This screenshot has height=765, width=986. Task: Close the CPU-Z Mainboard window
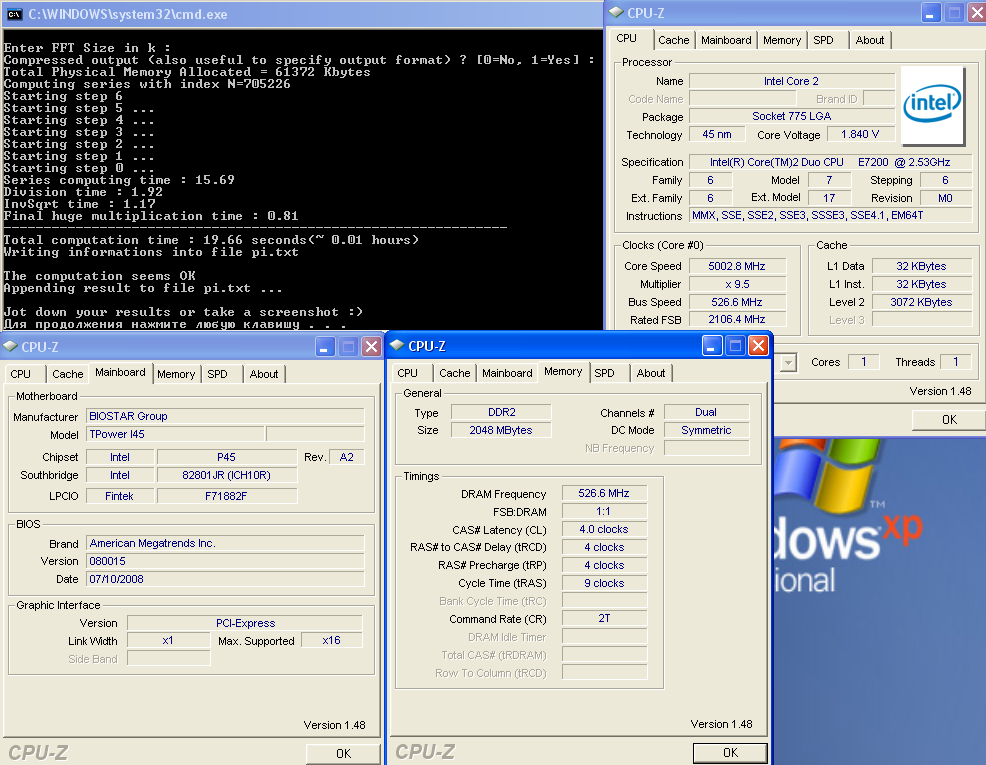click(372, 347)
